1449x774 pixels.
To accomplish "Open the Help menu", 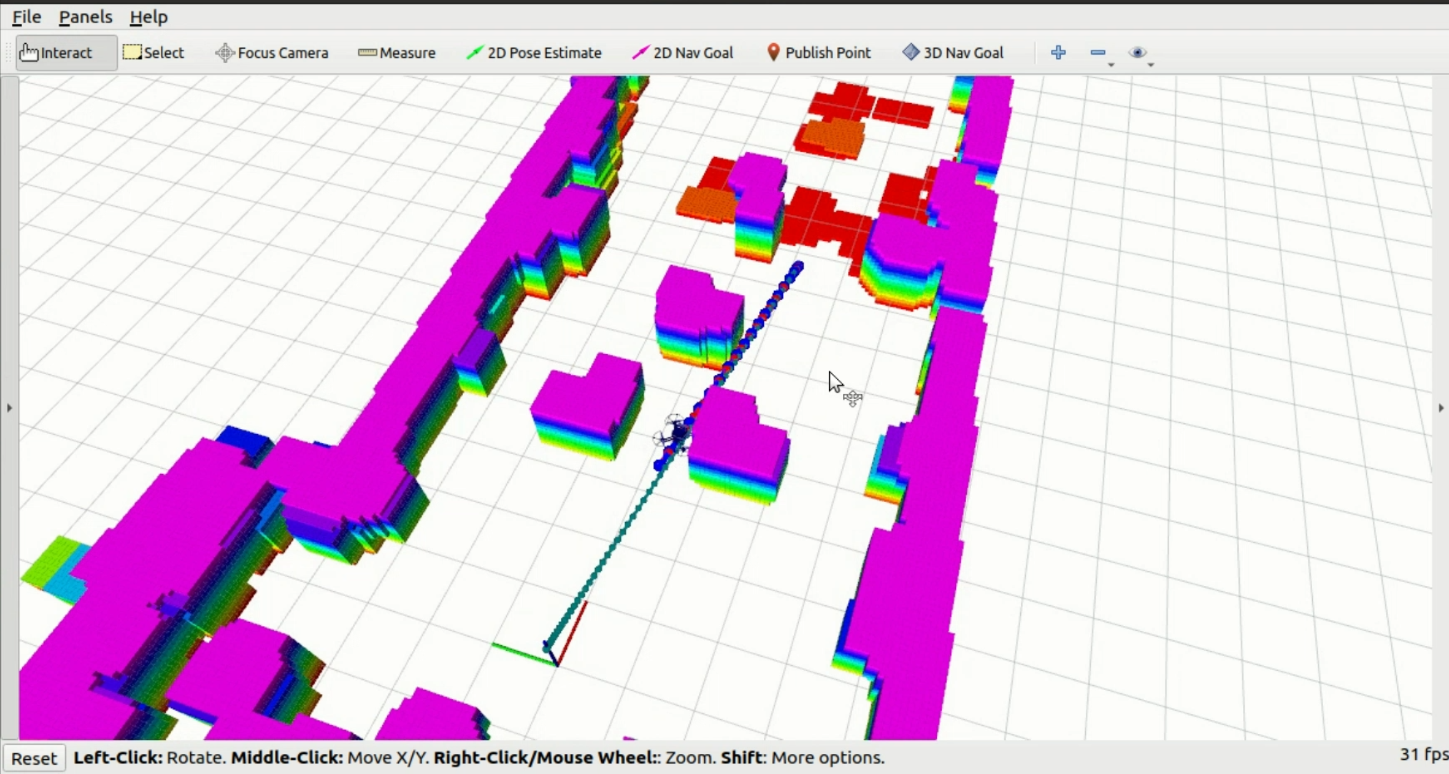I will tap(149, 17).
